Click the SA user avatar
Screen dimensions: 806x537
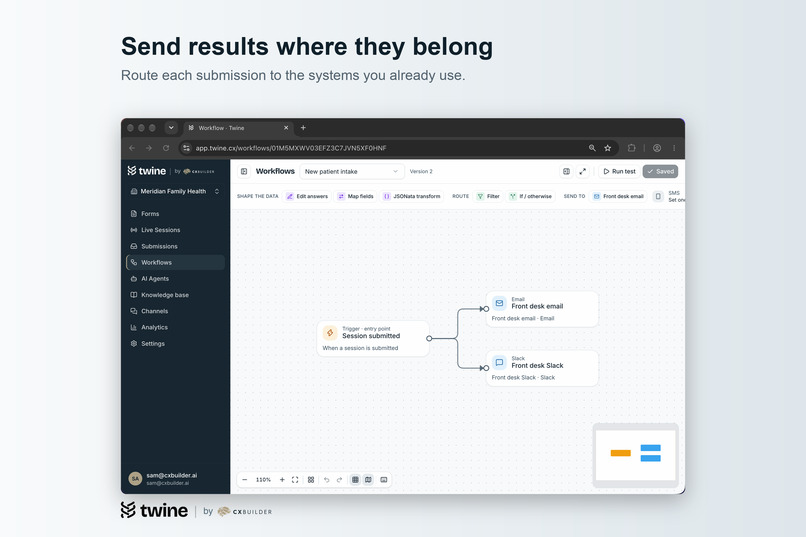pyautogui.click(x=135, y=479)
